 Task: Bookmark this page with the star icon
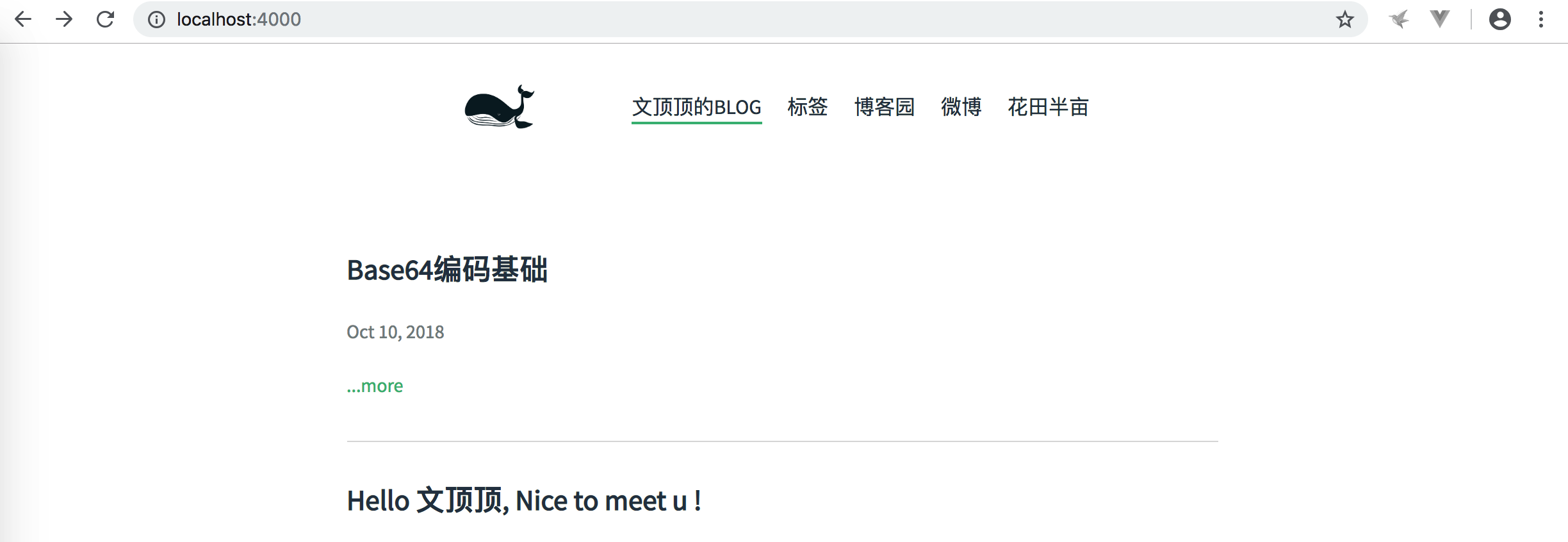coord(1344,20)
